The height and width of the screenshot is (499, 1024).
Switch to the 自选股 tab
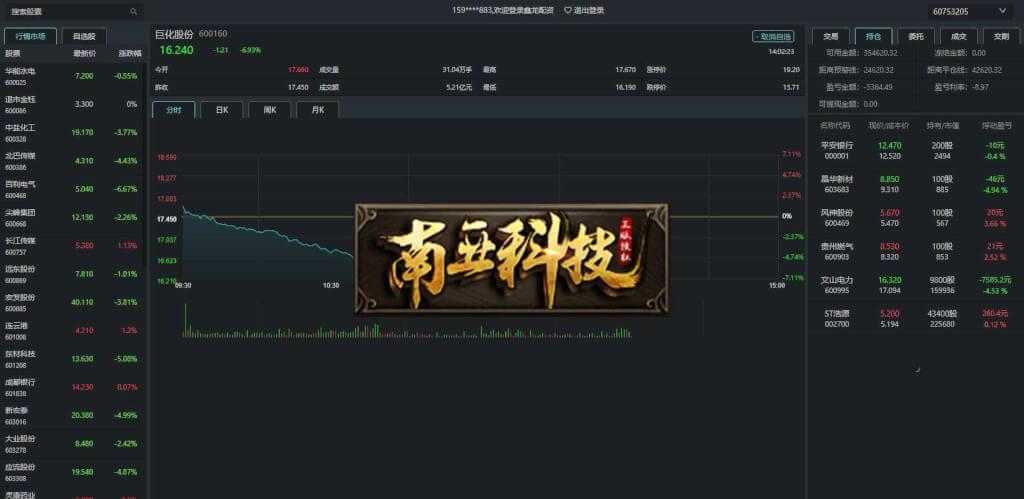point(84,37)
